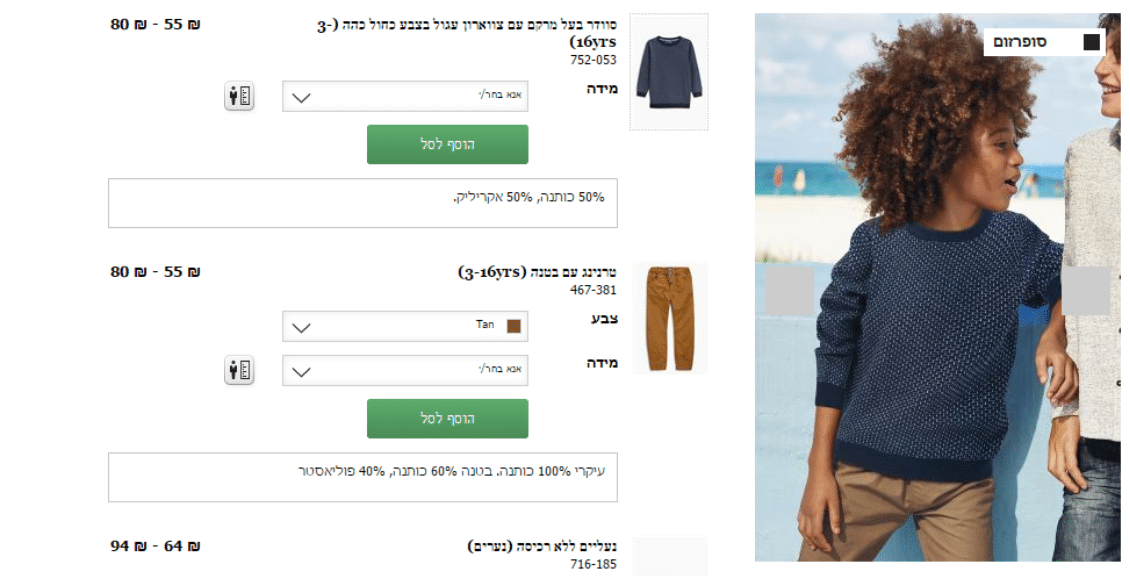Open the סוודר בעל מרקם product title

[x=467, y=33]
